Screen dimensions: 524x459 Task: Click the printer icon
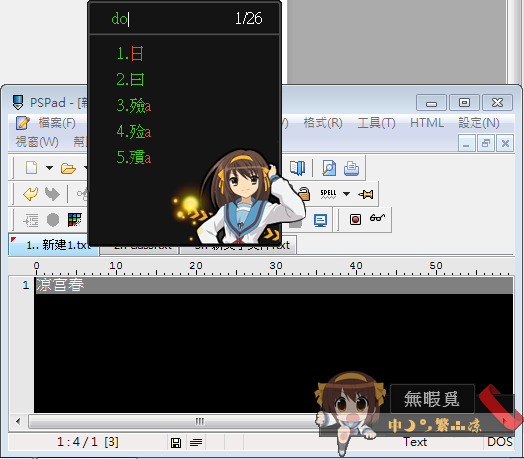(351, 168)
